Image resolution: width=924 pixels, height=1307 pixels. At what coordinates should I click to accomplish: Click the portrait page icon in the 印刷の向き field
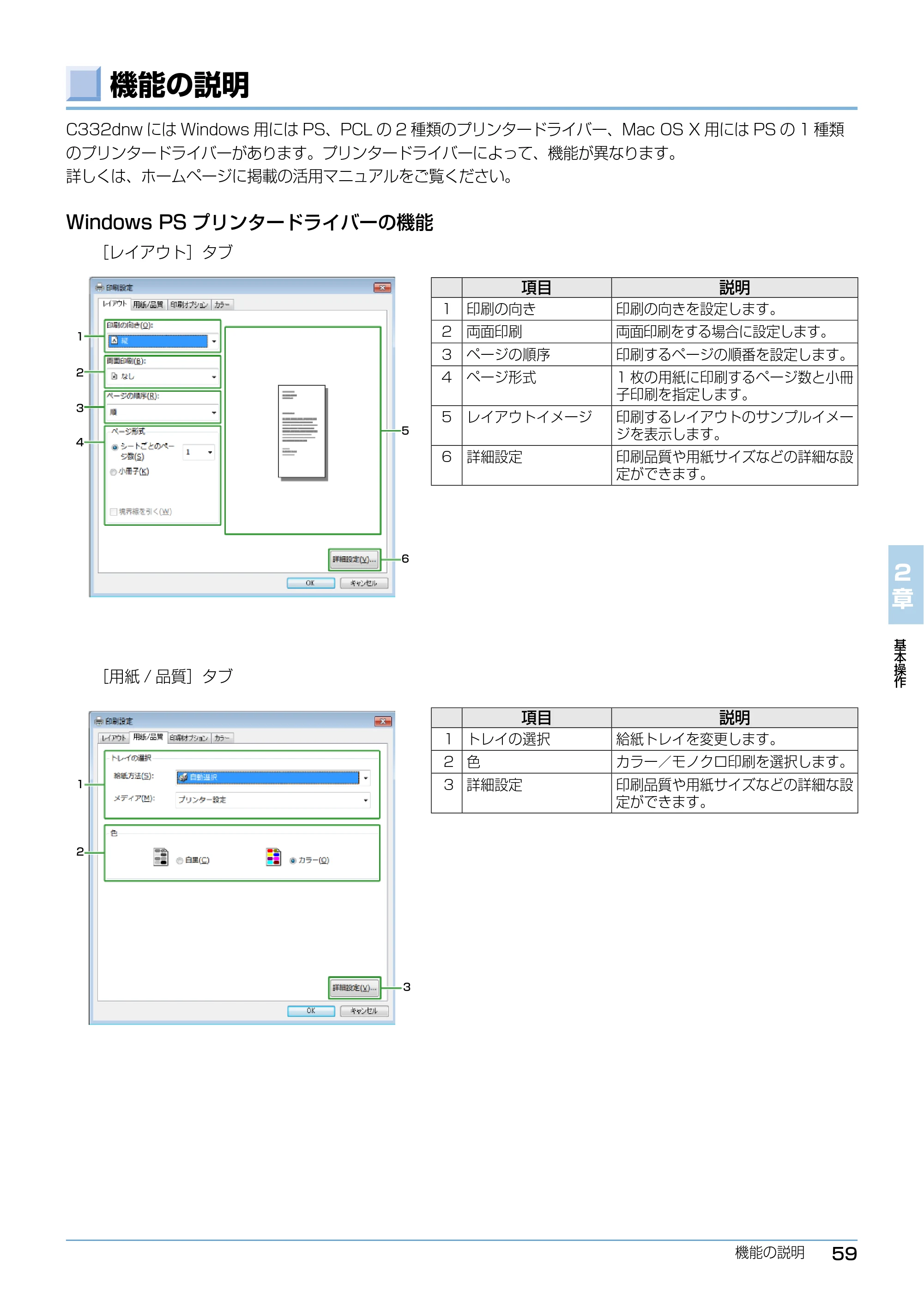(x=115, y=340)
